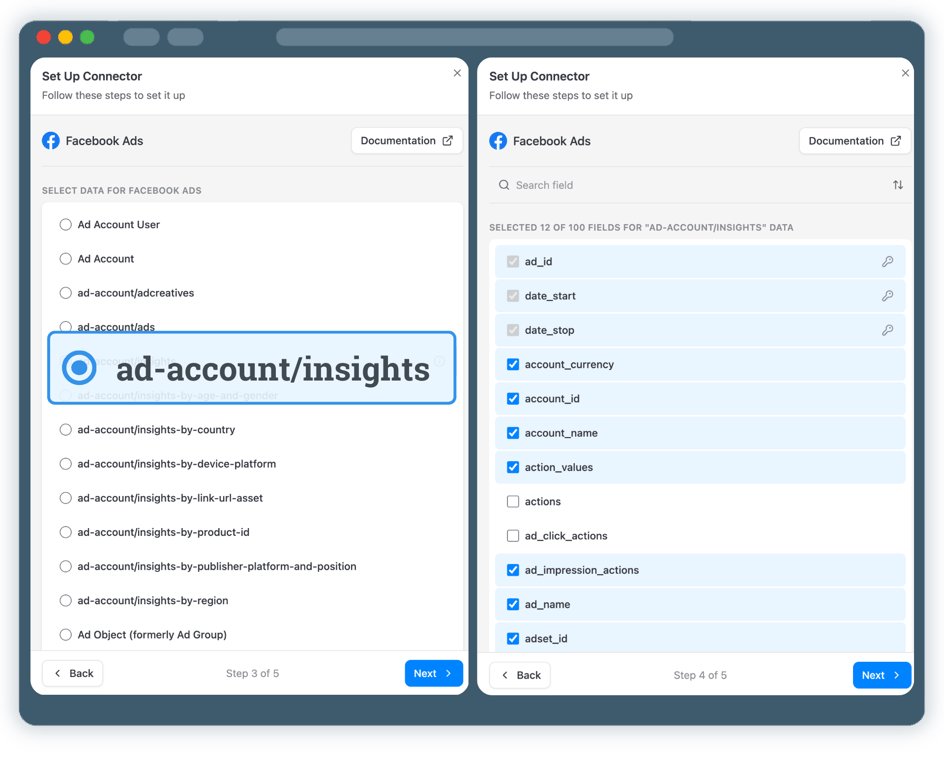The width and height of the screenshot is (944, 768).
Task: Uncheck the account_currency field
Action: [x=513, y=364]
